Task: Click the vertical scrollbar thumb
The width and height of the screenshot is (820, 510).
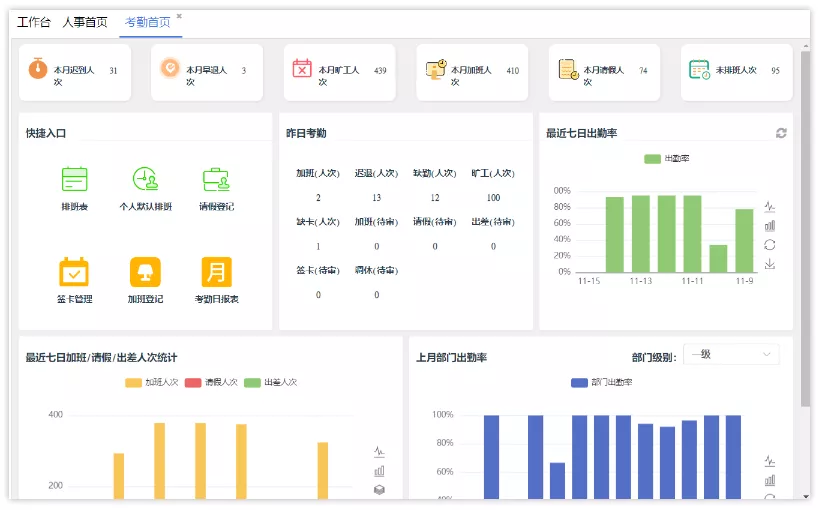Action: 805,228
